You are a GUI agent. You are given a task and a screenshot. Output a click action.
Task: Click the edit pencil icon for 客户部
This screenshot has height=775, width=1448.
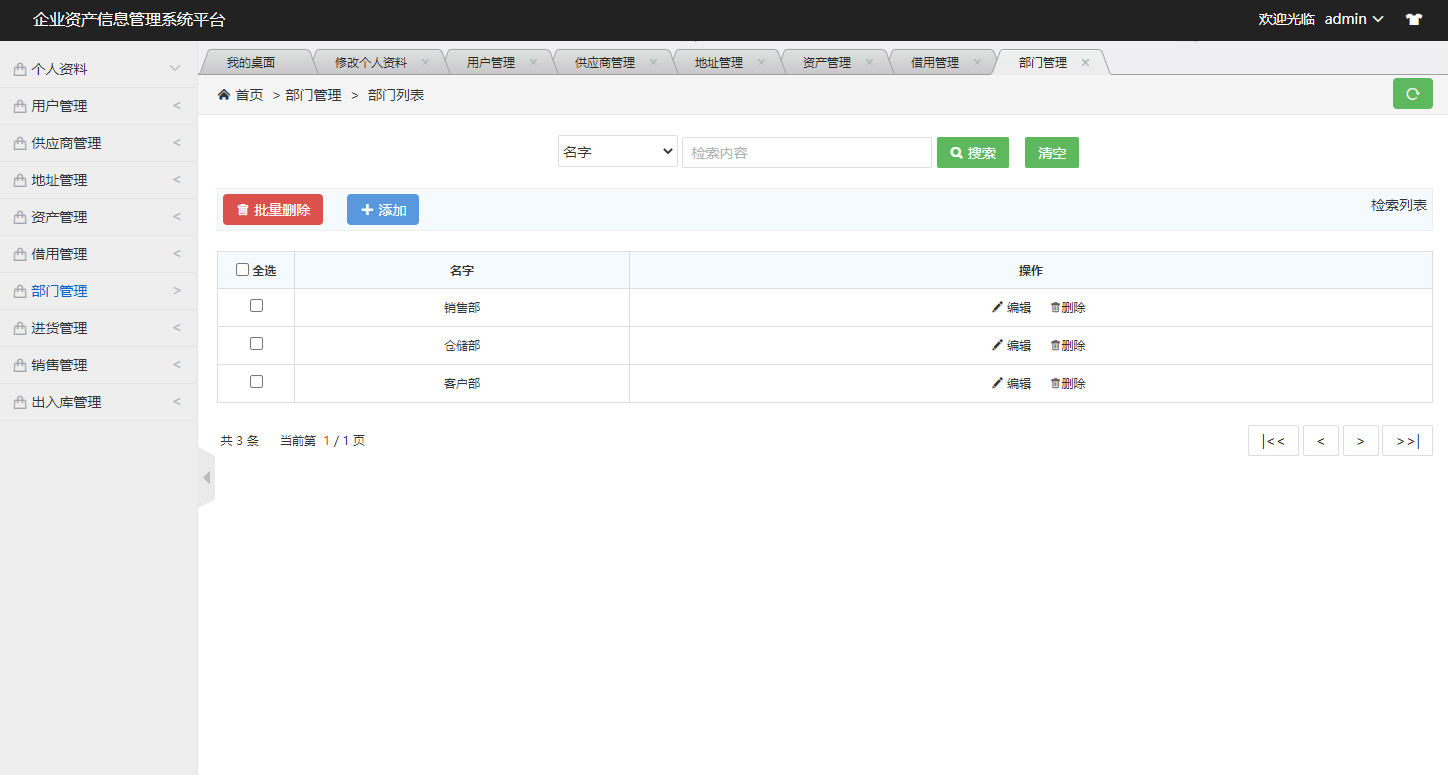tap(997, 383)
